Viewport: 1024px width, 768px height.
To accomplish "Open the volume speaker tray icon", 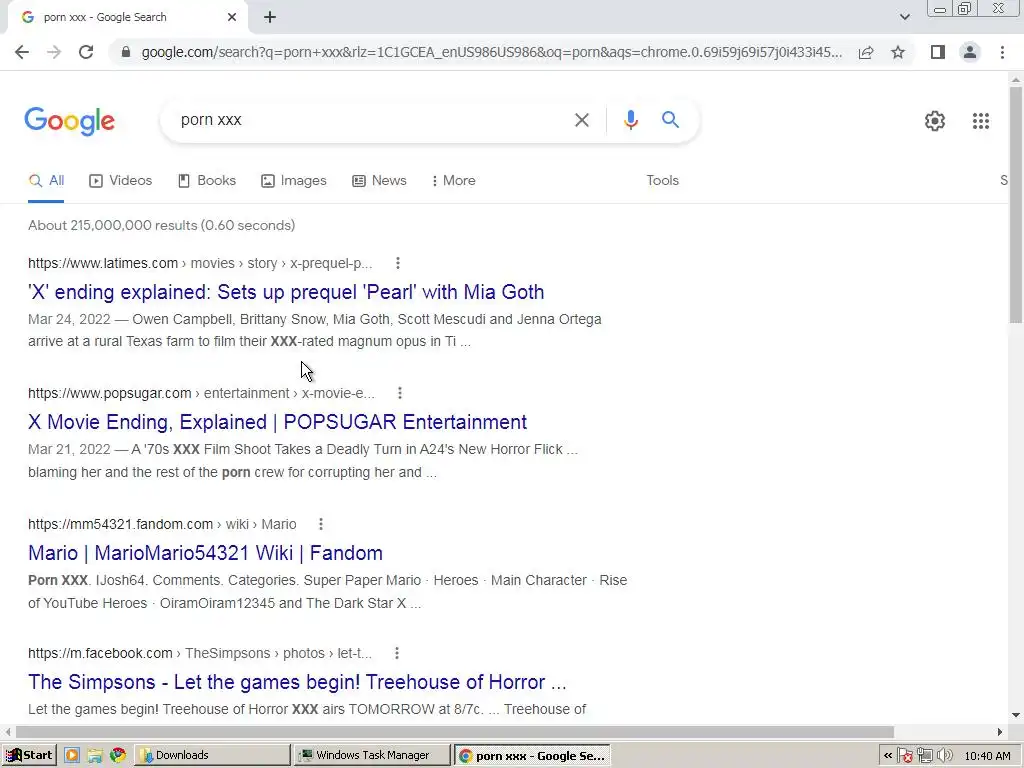I will click(x=944, y=756).
